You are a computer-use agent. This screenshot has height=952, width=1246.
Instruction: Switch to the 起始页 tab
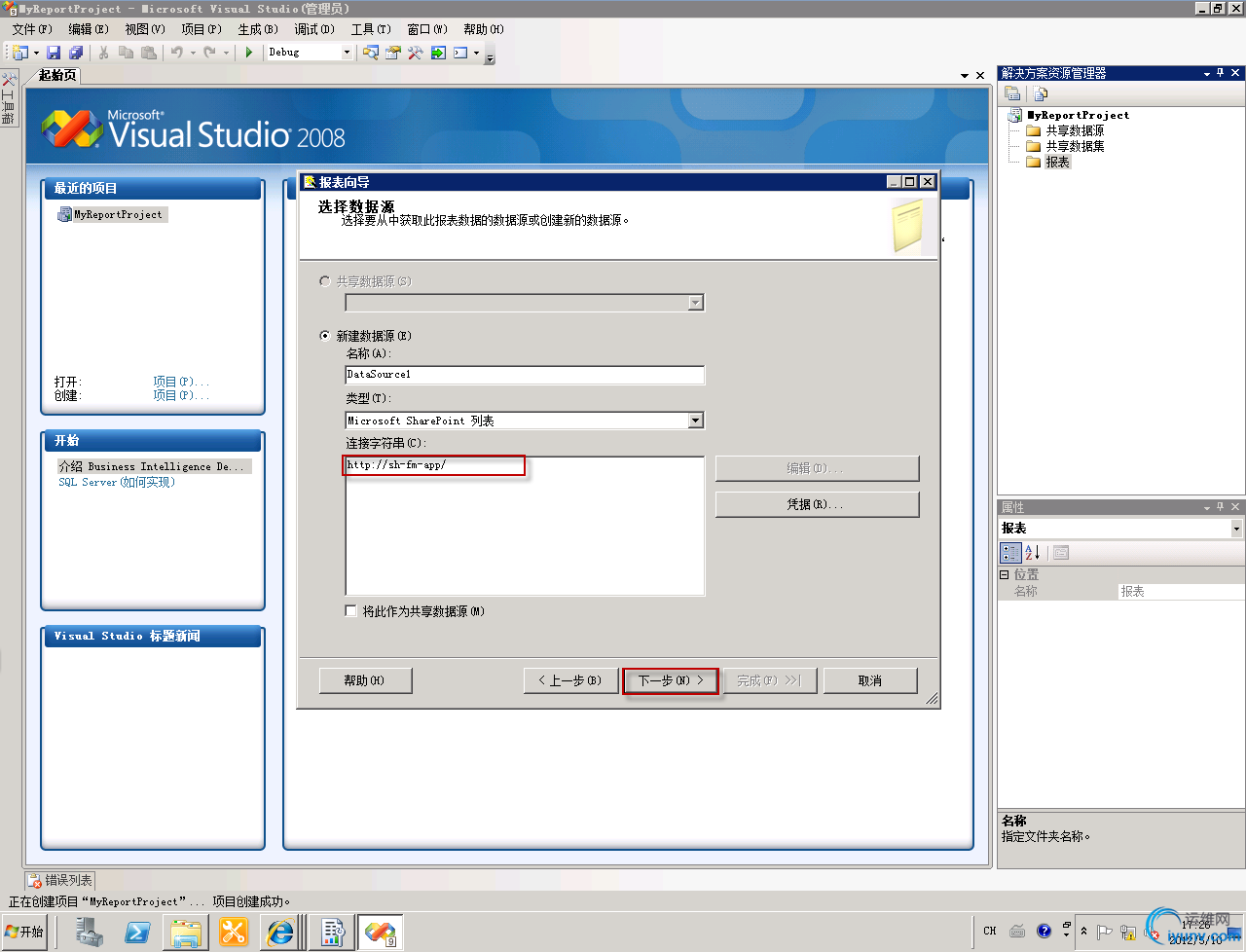click(x=57, y=75)
